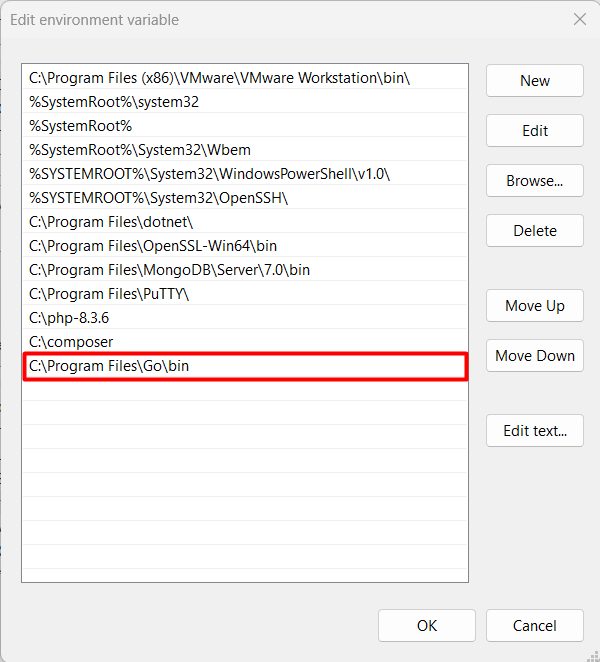Click the Move Up button
This screenshot has width=600, height=662.
click(535, 306)
